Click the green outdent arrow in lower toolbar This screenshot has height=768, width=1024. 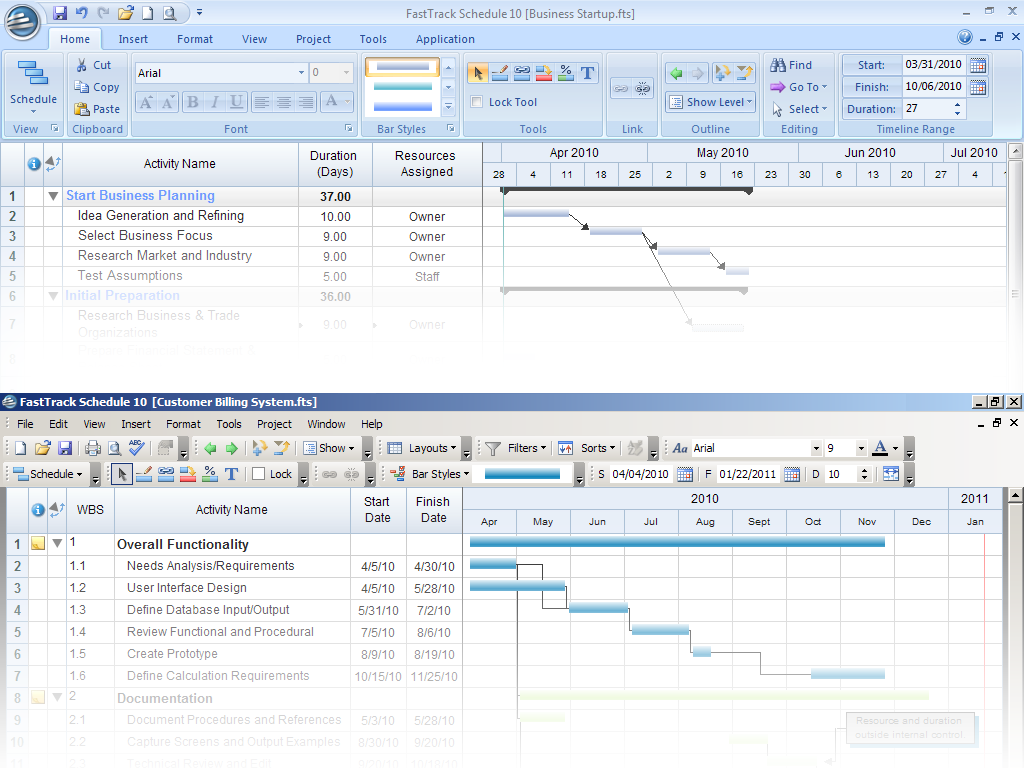pyautogui.click(x=210, y=449)
